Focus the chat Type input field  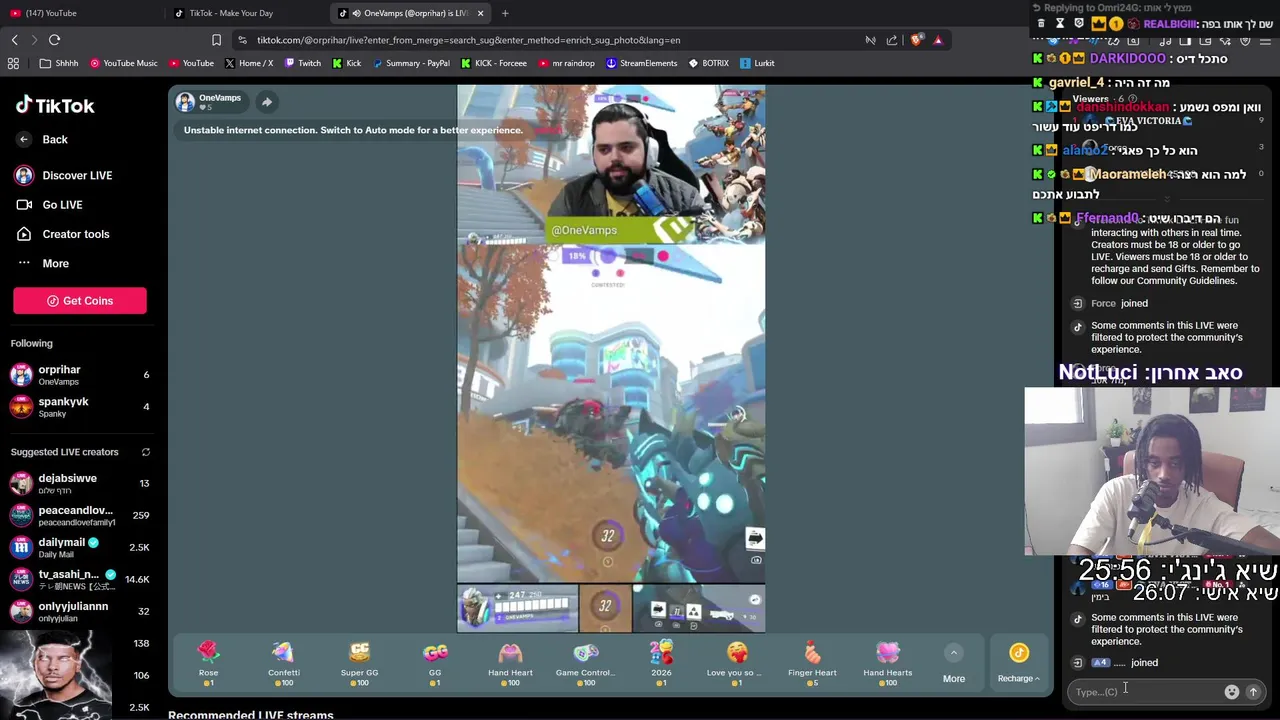(x=1146, y=692)
